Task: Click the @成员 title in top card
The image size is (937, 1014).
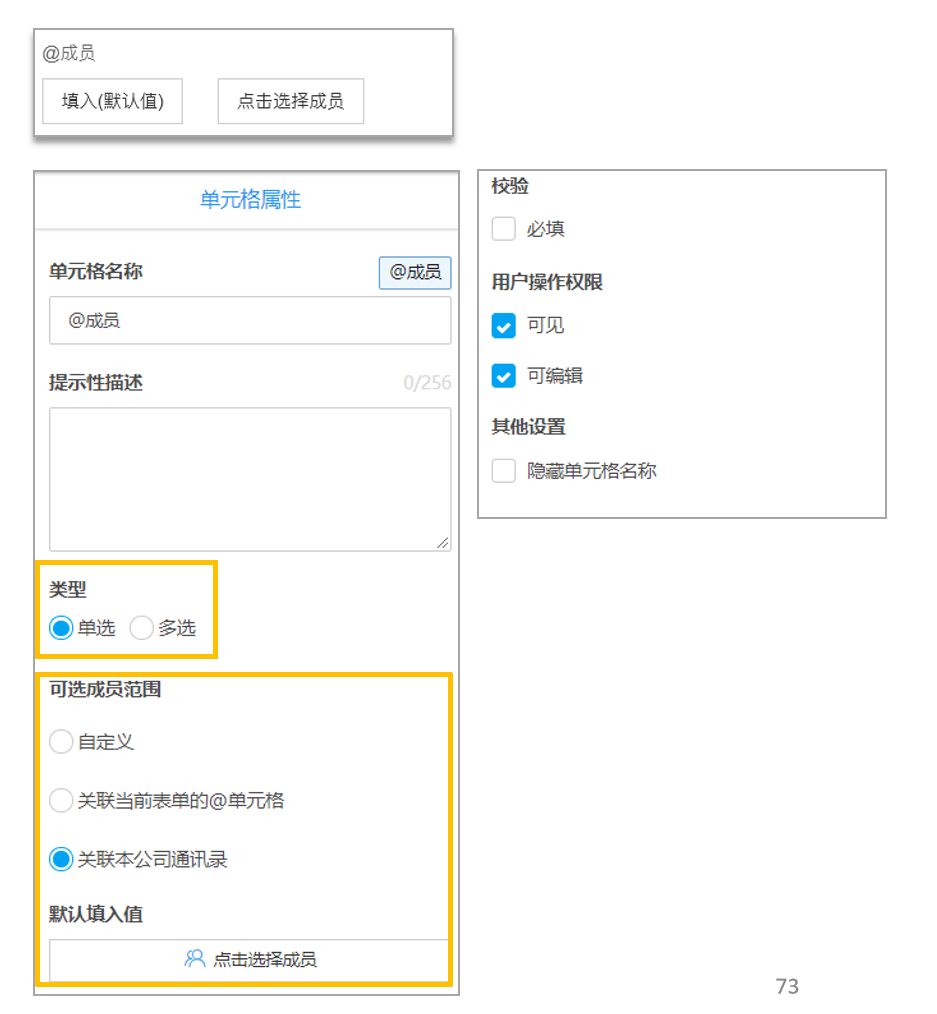Action: 69,53
